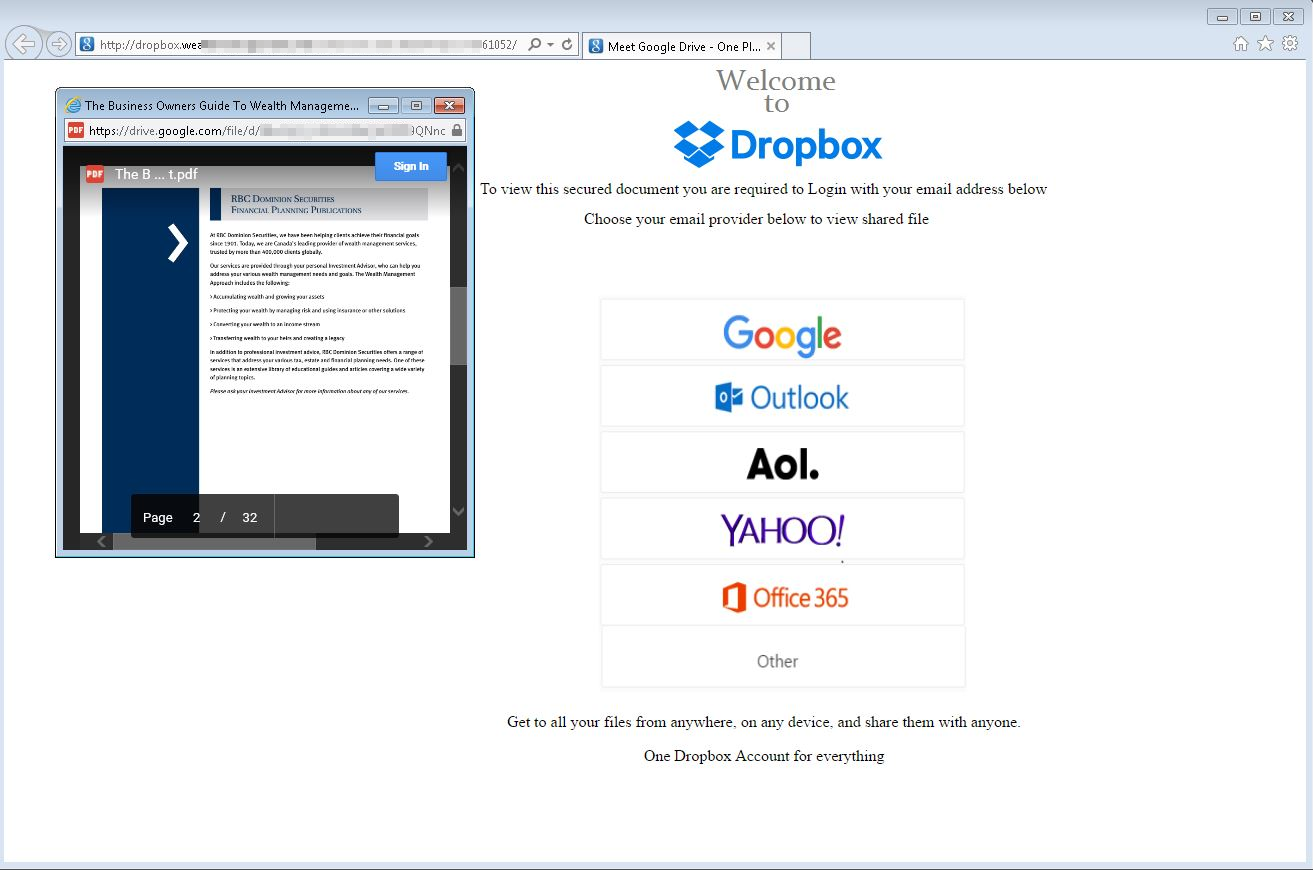This screenshot has width=1313, height=870.
Task: Open the Tools gear menu
Action: coord(1290,43)
